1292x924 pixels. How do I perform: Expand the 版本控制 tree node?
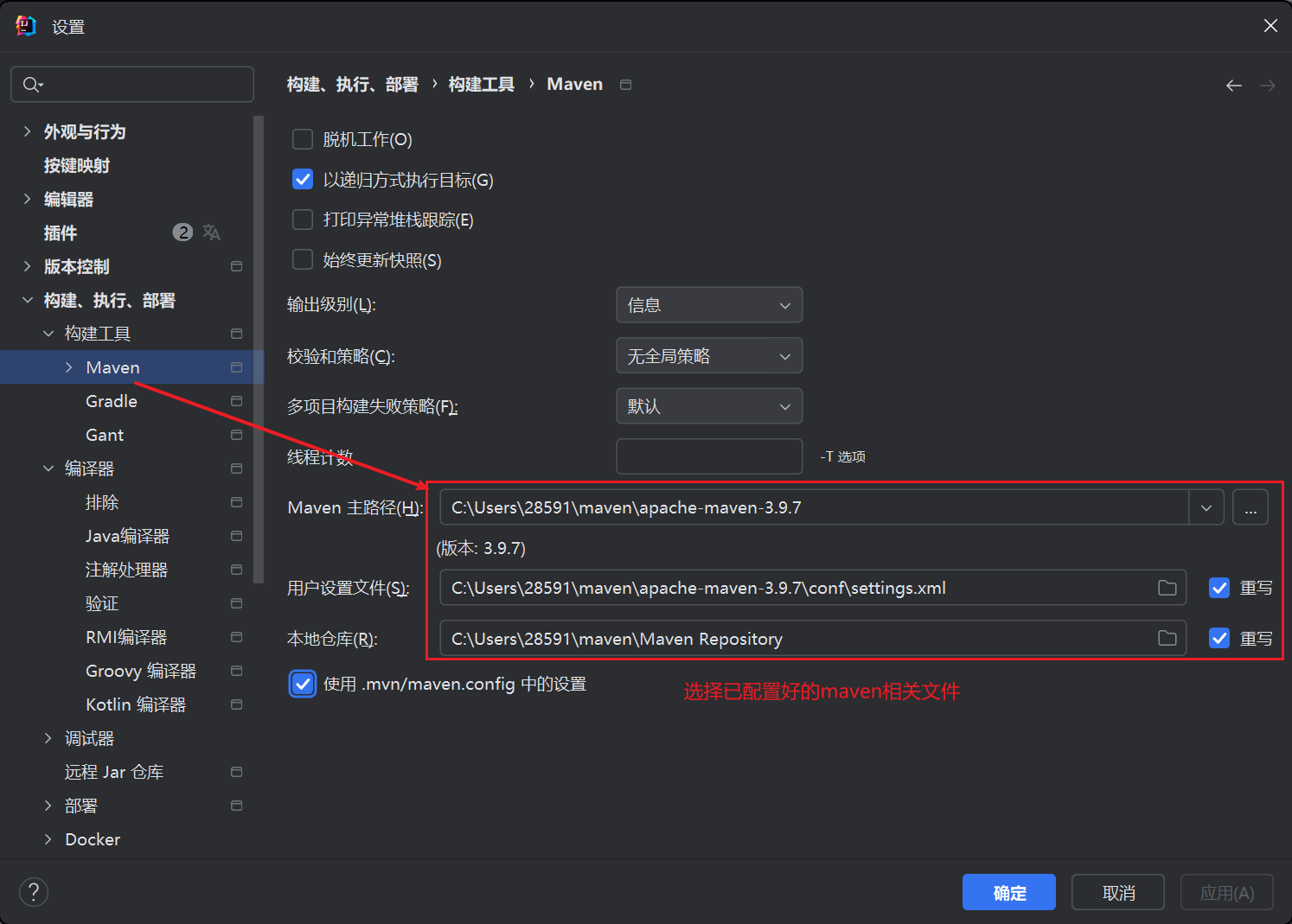(x=27, y=266)
